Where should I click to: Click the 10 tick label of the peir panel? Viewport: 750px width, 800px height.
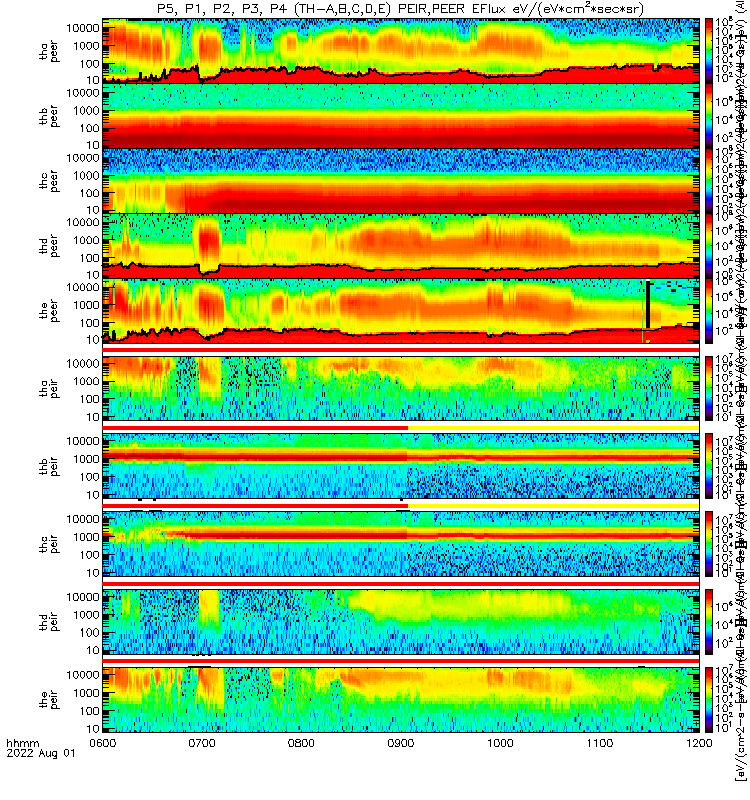point(92,729)
